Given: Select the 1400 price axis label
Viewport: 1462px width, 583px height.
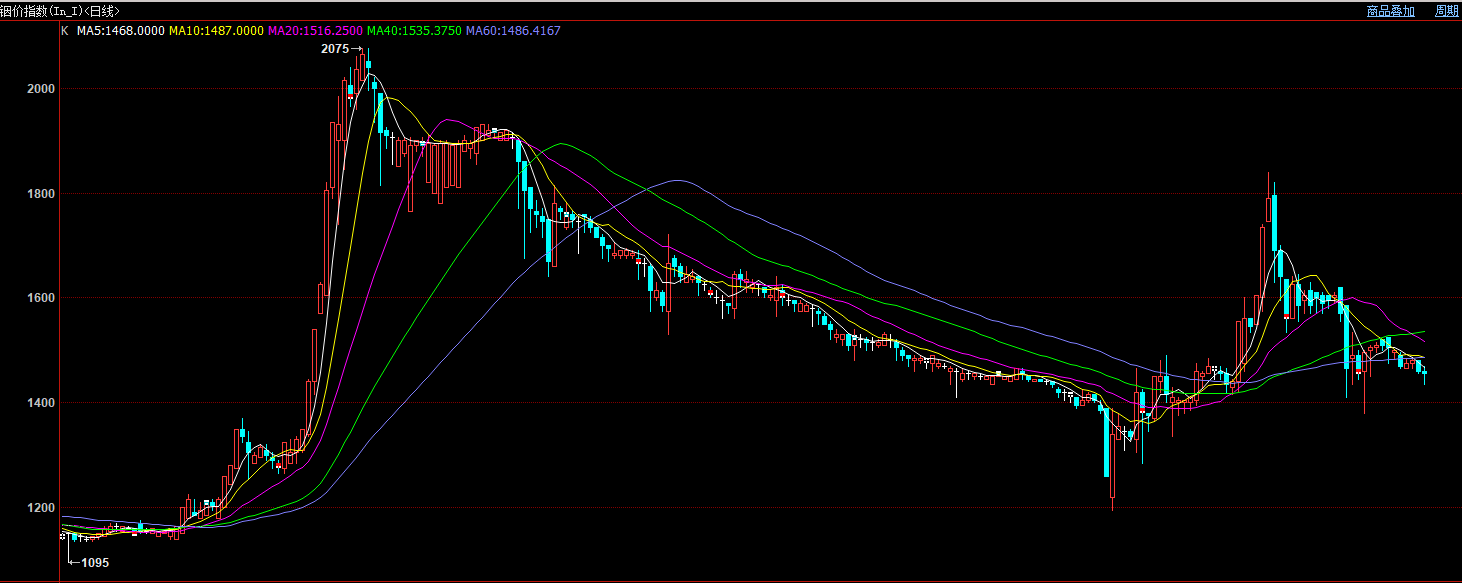Looking at the screenshot, I should coord(41,403).
